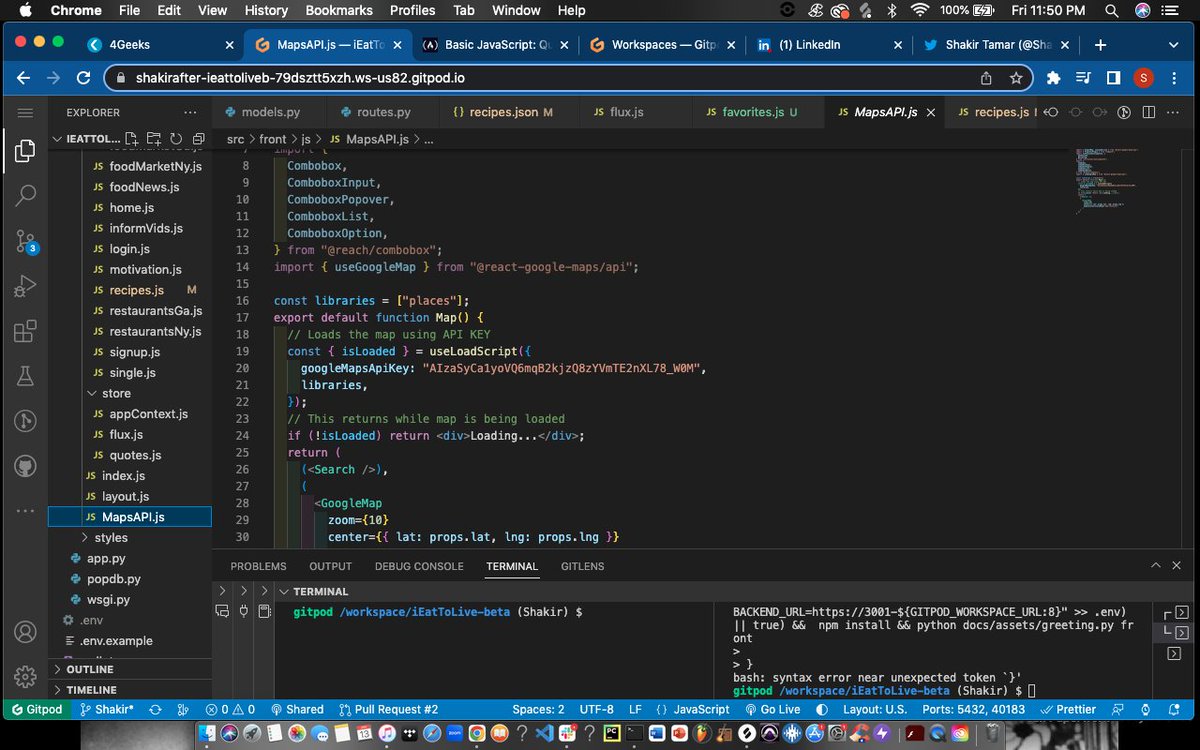The image size is (1200, 750).
Task: Click Chrome's media controls icon
Action: coord(1083,78)
